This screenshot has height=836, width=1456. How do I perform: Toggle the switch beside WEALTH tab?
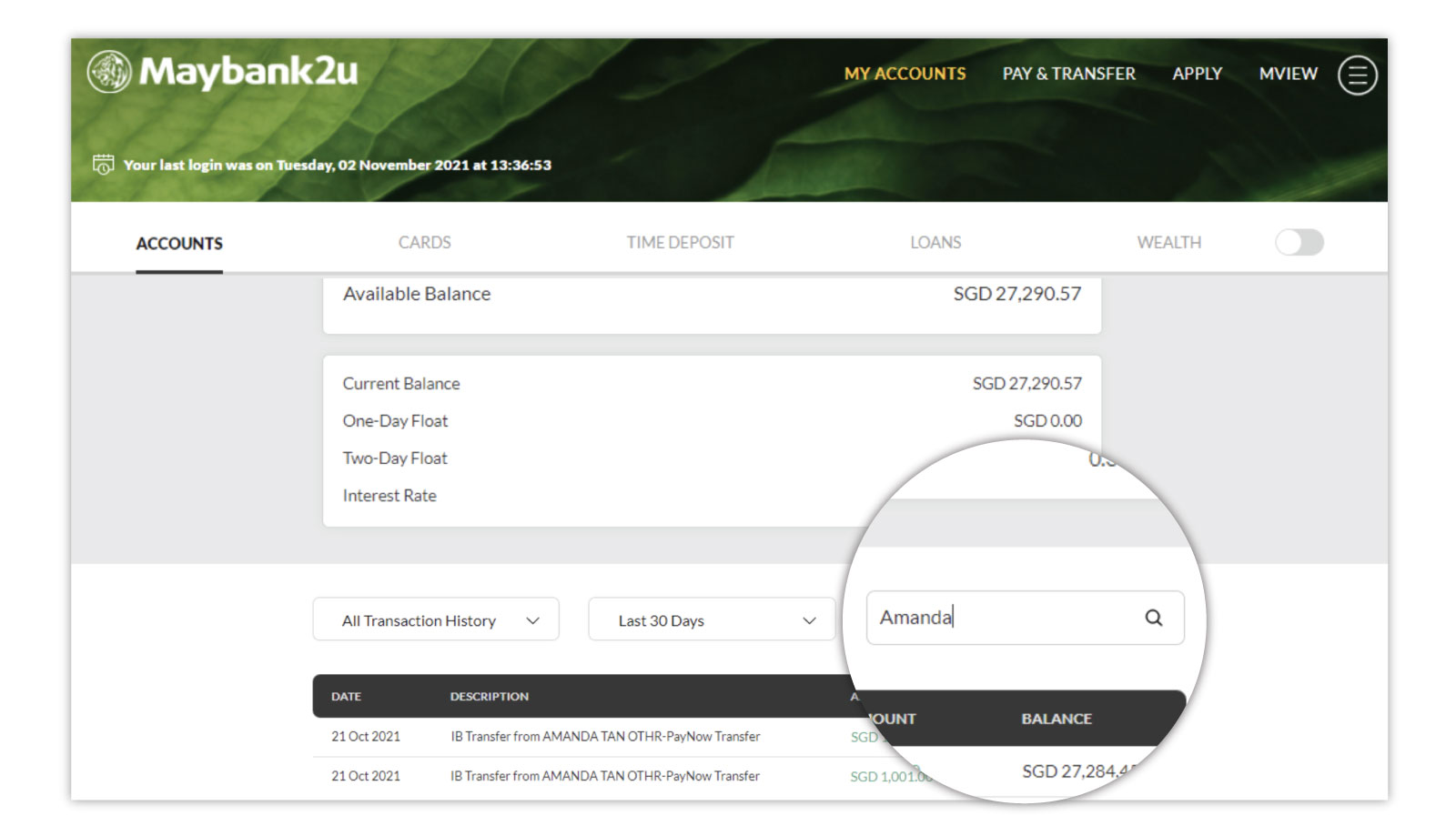coord(1299,242)
